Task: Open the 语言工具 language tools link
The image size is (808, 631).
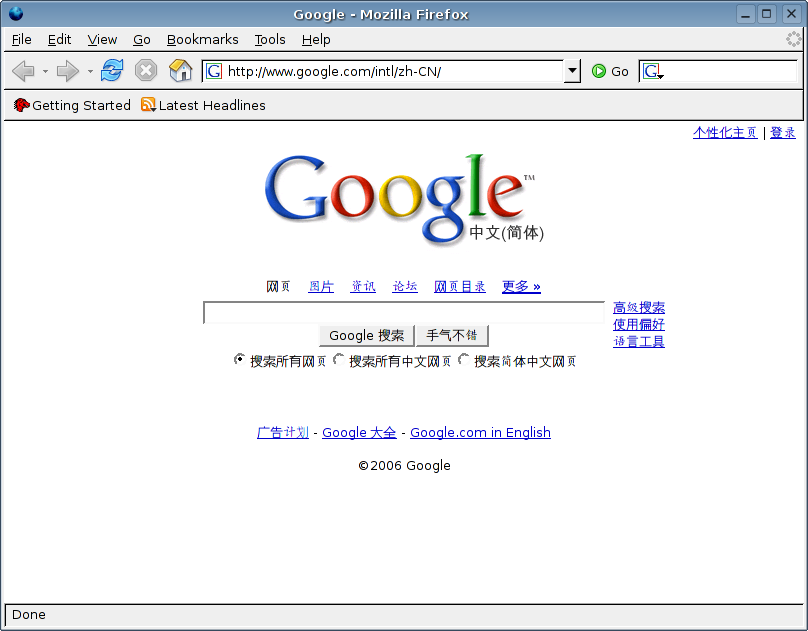Action: 639,342
